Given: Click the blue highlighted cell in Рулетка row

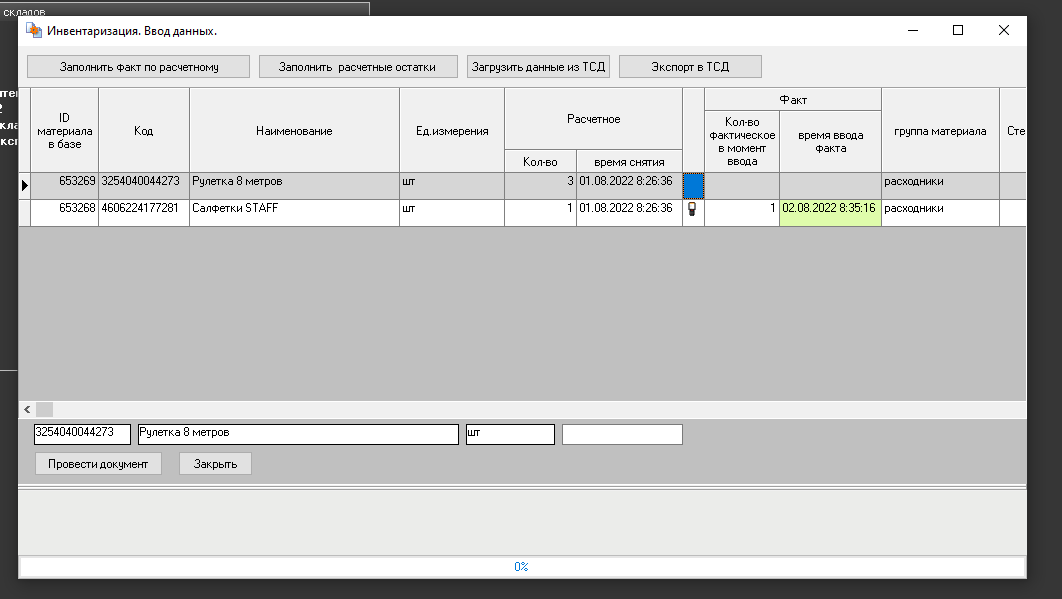Looking at the screenshot, I should coord(693,186).
